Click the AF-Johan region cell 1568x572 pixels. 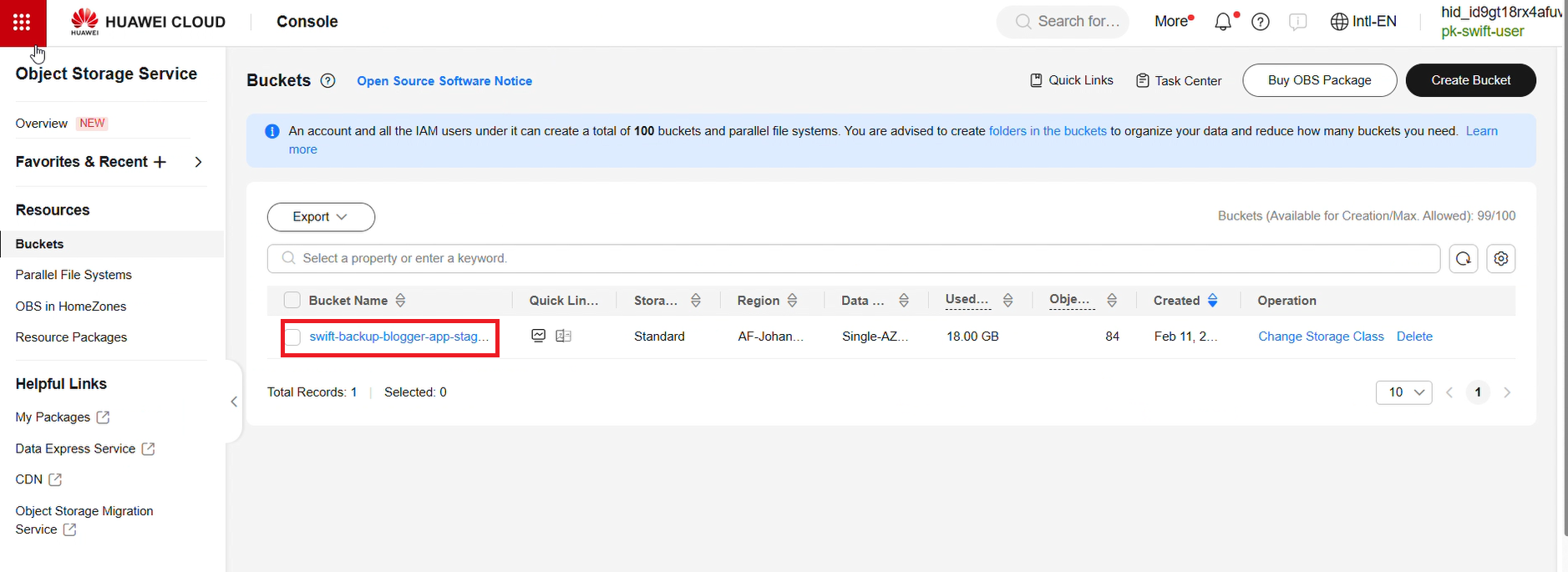click(x=771, y=337)
